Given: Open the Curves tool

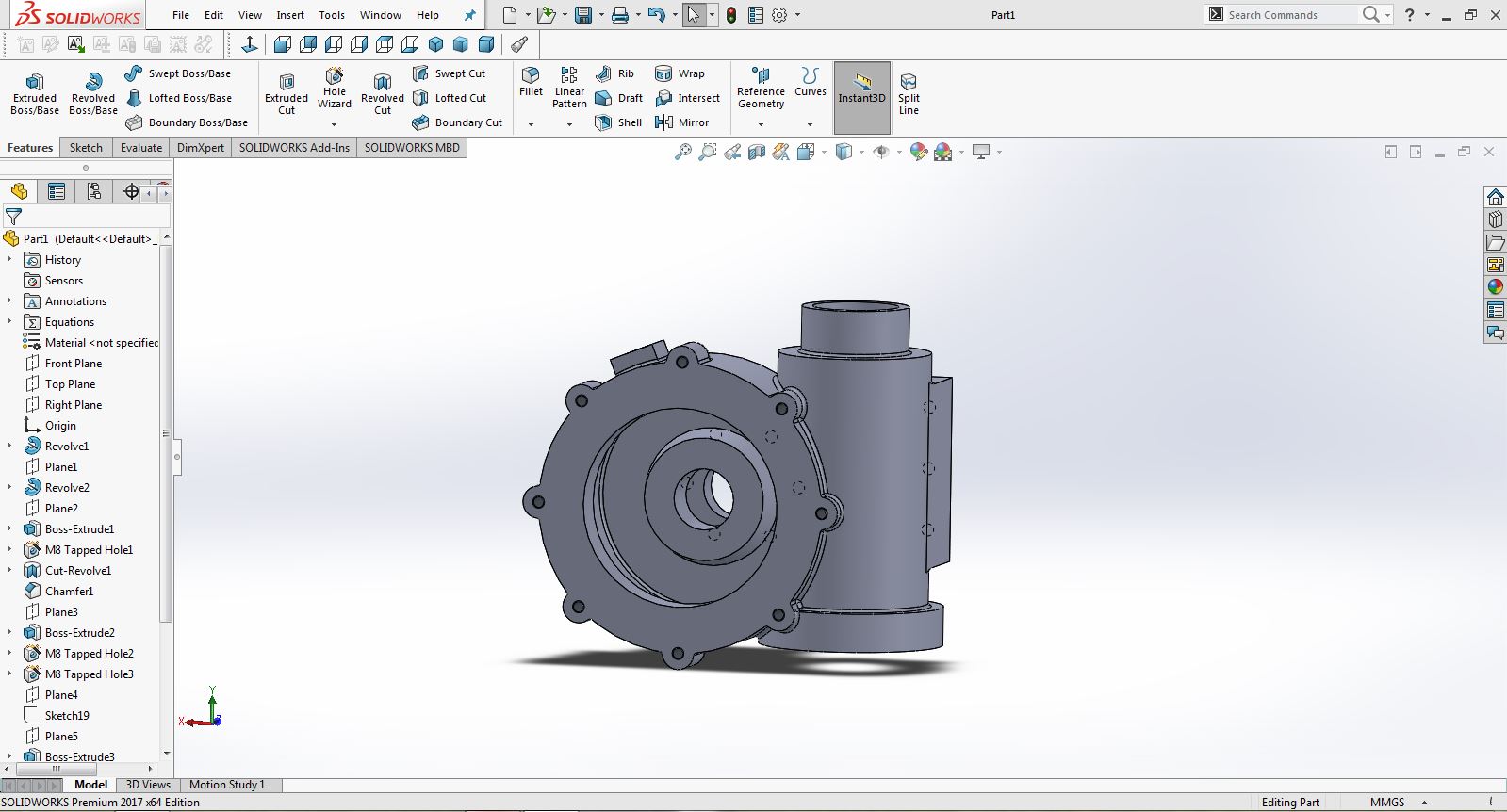Looking at the screenshot, I should pos(810,82).
